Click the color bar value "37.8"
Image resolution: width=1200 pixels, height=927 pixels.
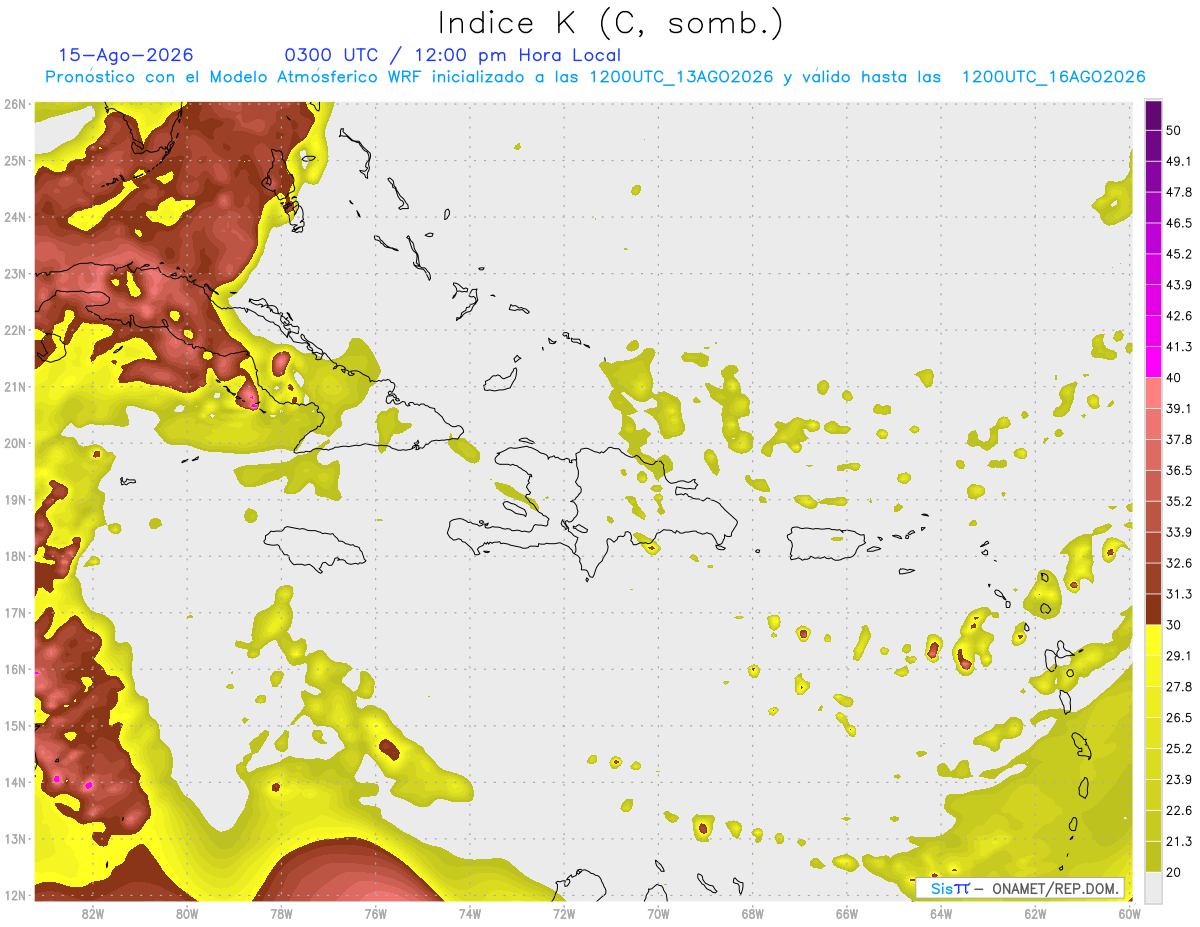coord(1179,440)
